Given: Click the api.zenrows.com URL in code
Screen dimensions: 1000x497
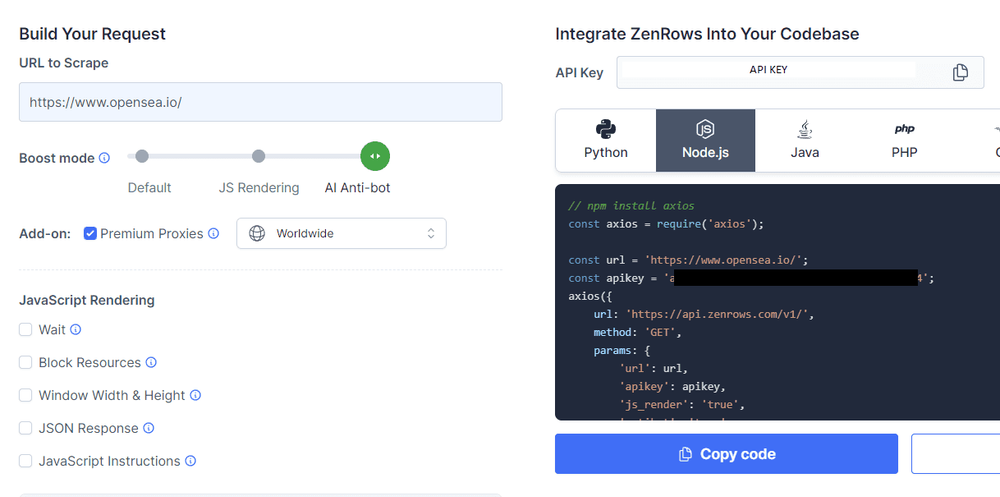Looking at the screenshot, I should 719,315.
